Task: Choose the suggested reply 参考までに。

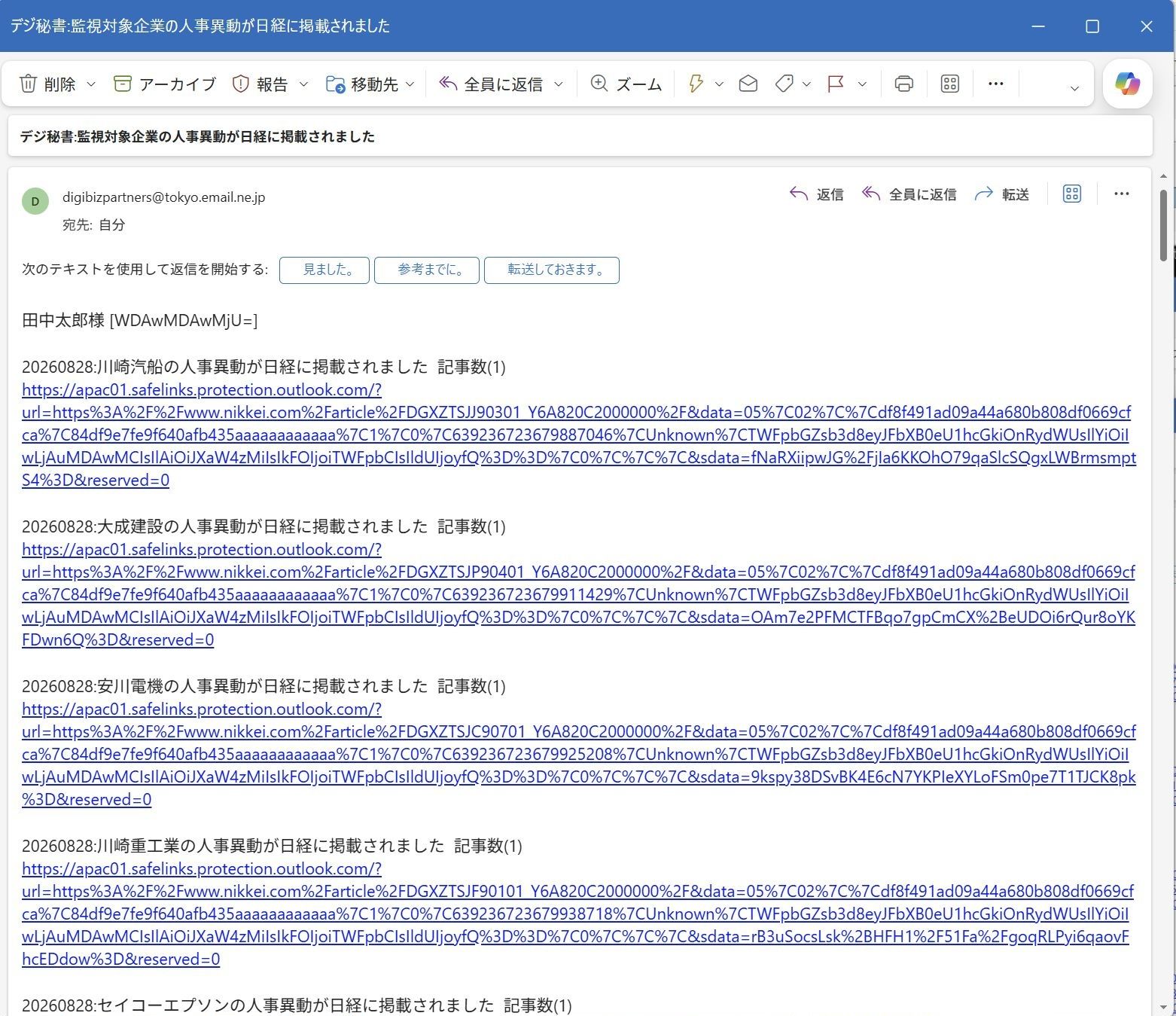Action: click(427, 270)
